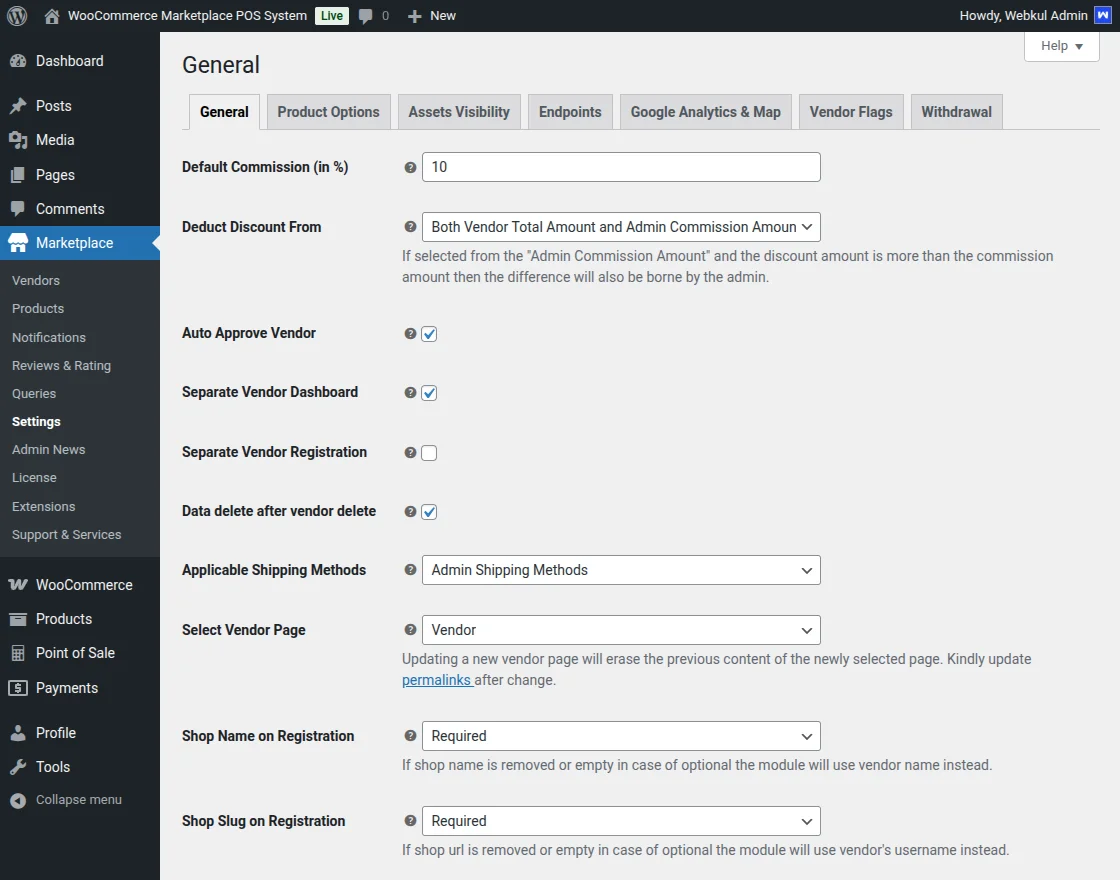Open the Google Analytics & Map tab
This screenshot has width=1120, height=880.
click(705, 111)
